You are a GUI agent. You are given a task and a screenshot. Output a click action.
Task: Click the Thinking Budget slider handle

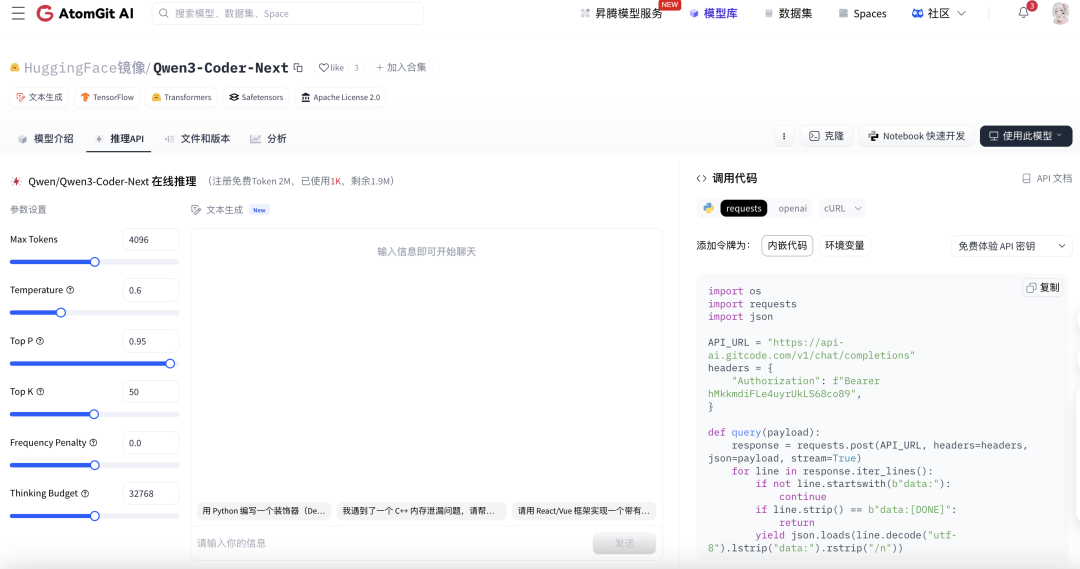pos(95,516)
